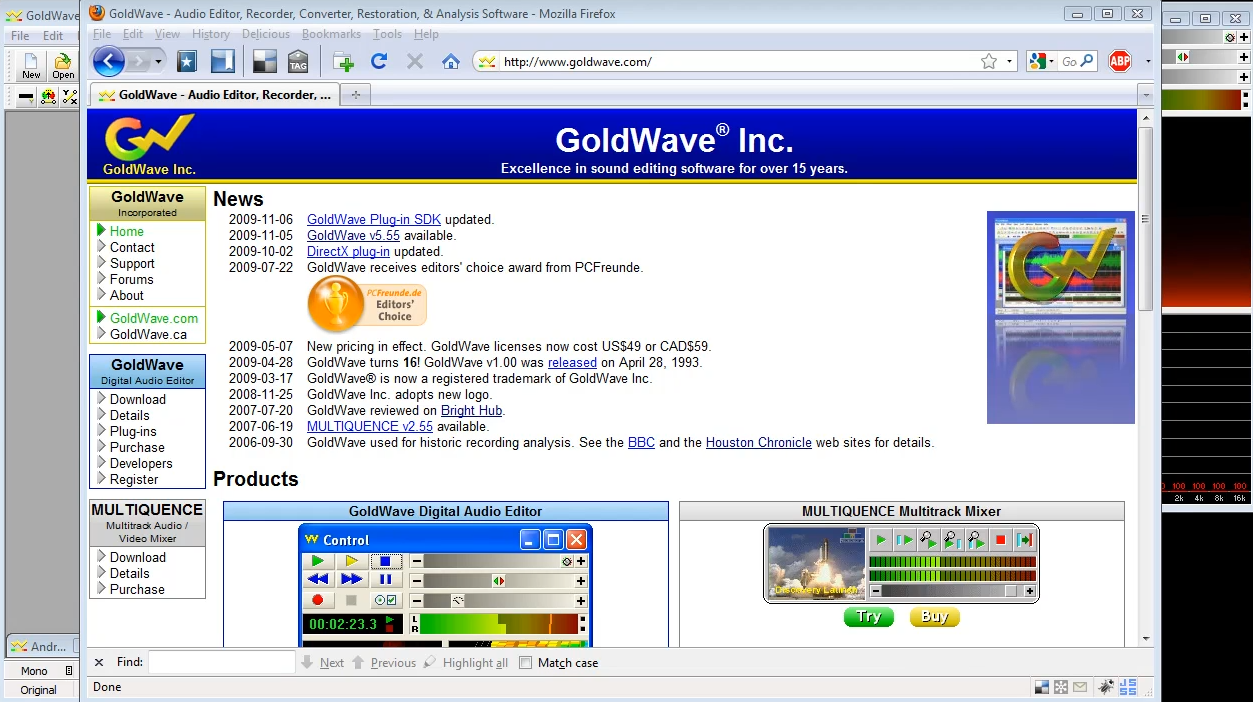The width and height of the screenshot is (1253, 702).
Task: Click the black-and-white checkered Delicious icon
Action: pyautogui.click(x=264, y=61)
